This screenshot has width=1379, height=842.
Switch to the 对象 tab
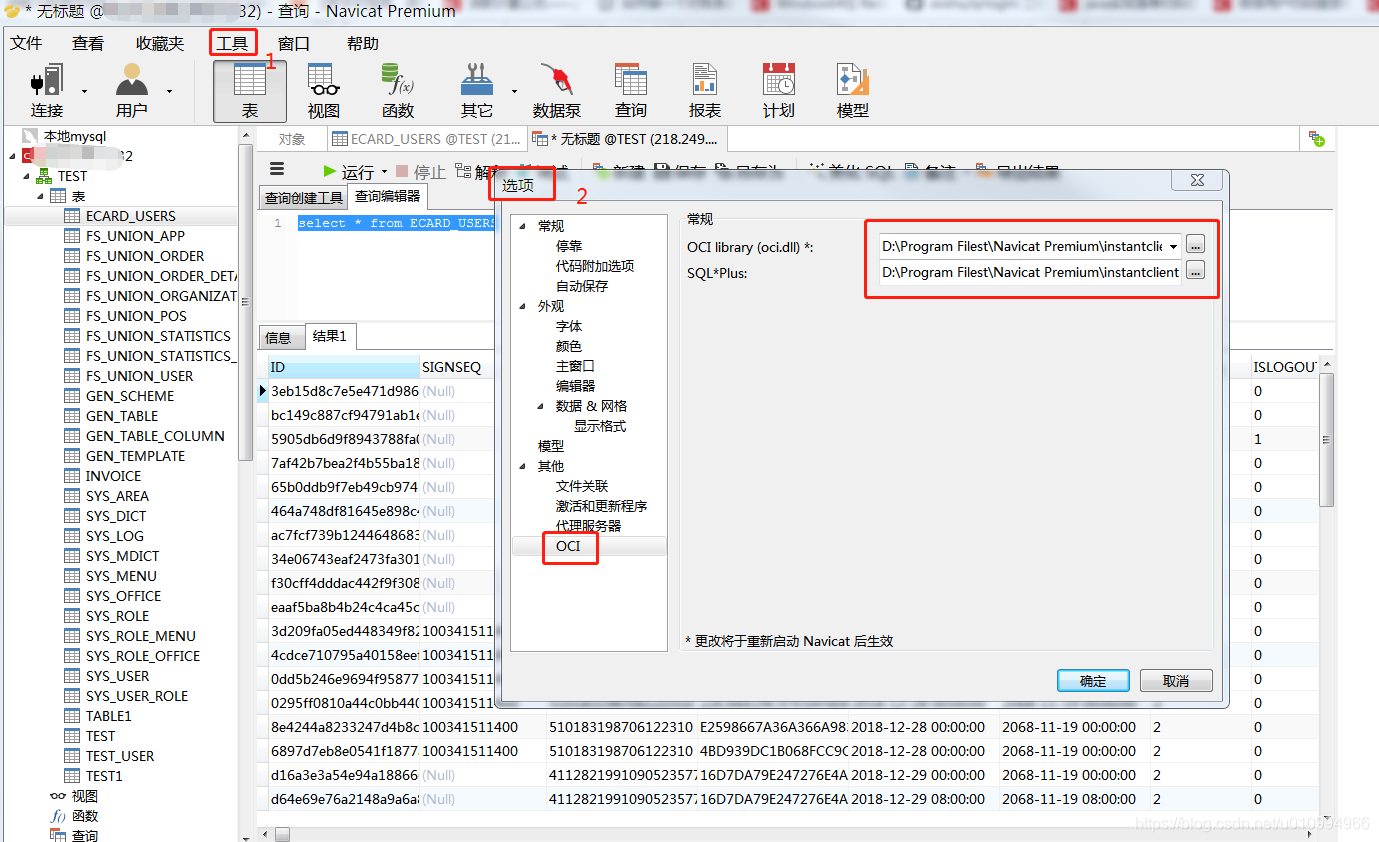(292, 139)
